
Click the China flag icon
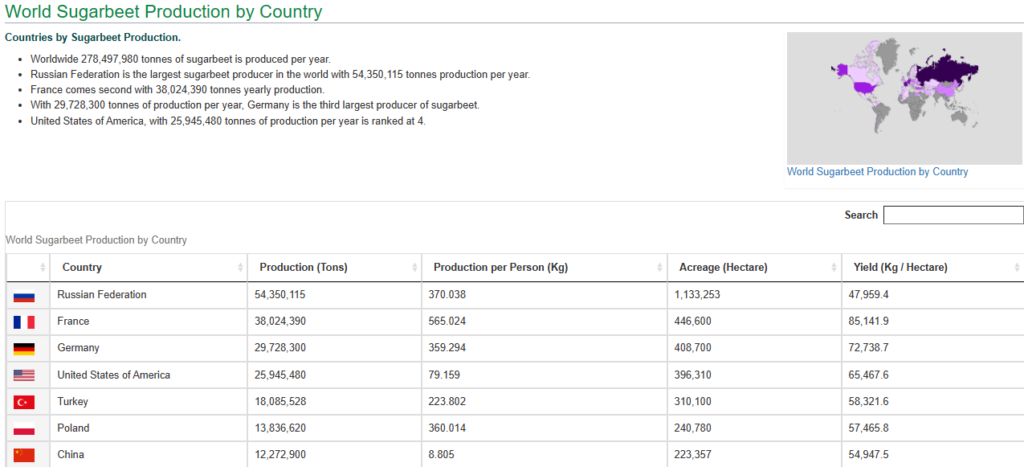coord(24,455)
